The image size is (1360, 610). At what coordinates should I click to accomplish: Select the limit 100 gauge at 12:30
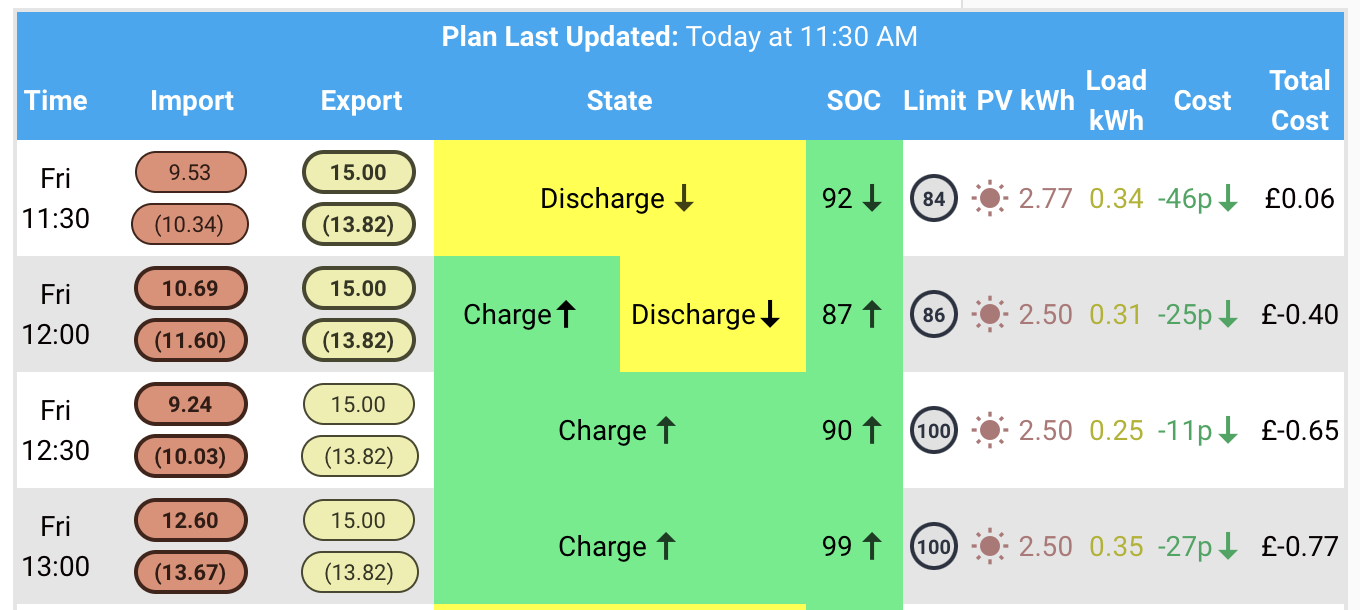click(x=934, y=430)
